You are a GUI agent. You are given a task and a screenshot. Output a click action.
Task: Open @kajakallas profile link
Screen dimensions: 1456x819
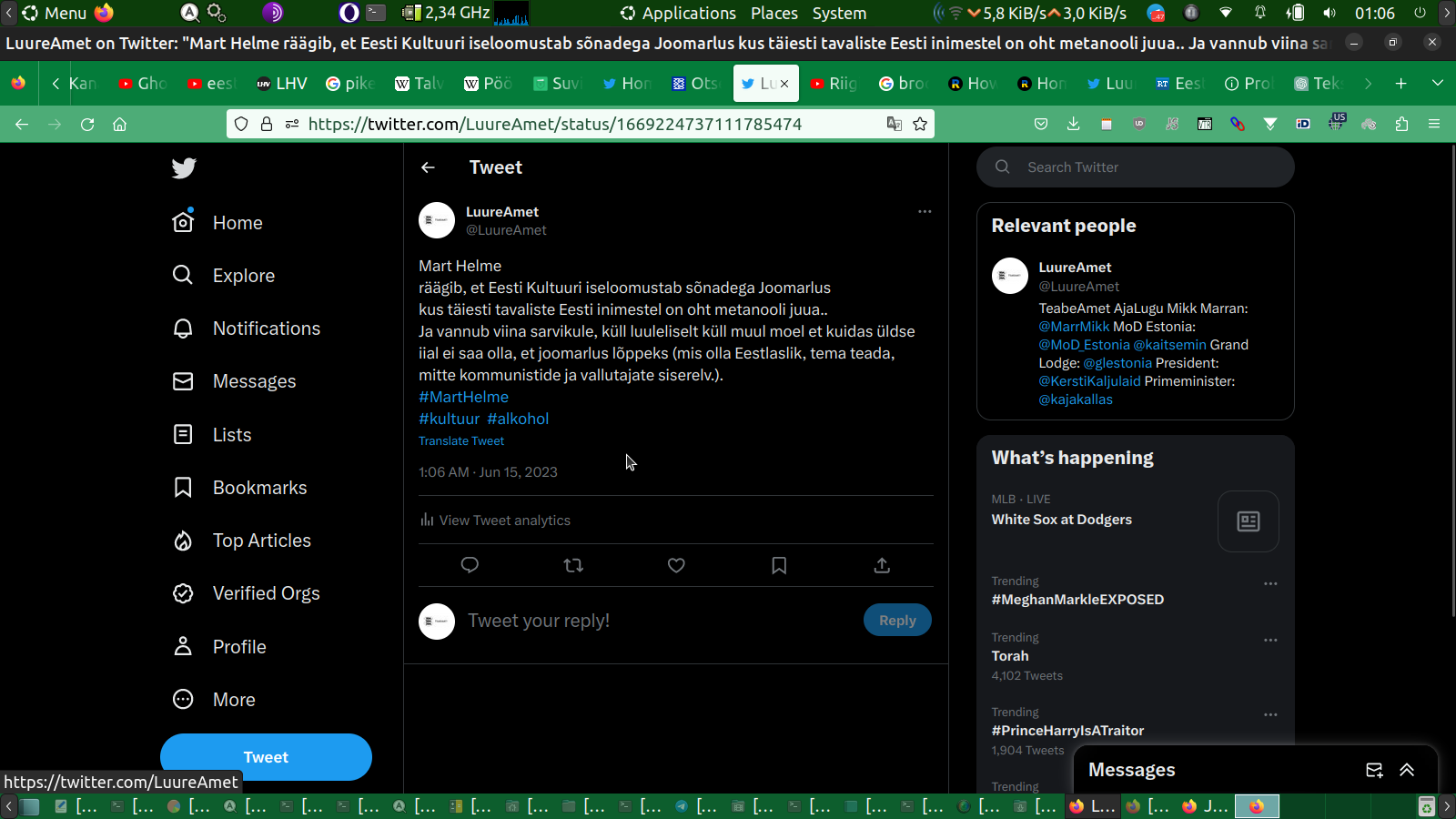pyautogui.click(x=1076, y=399)
